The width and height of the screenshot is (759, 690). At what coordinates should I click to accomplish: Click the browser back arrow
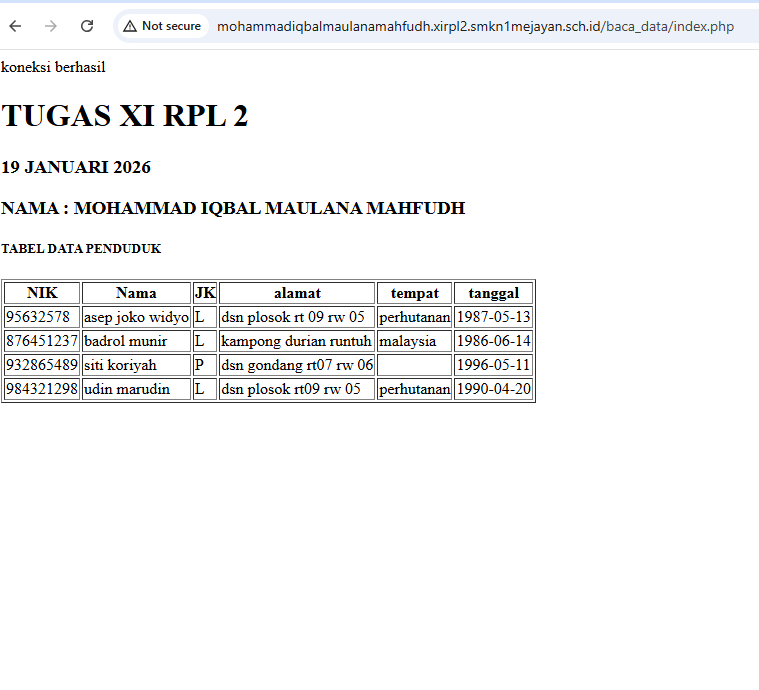click(15, 26)
